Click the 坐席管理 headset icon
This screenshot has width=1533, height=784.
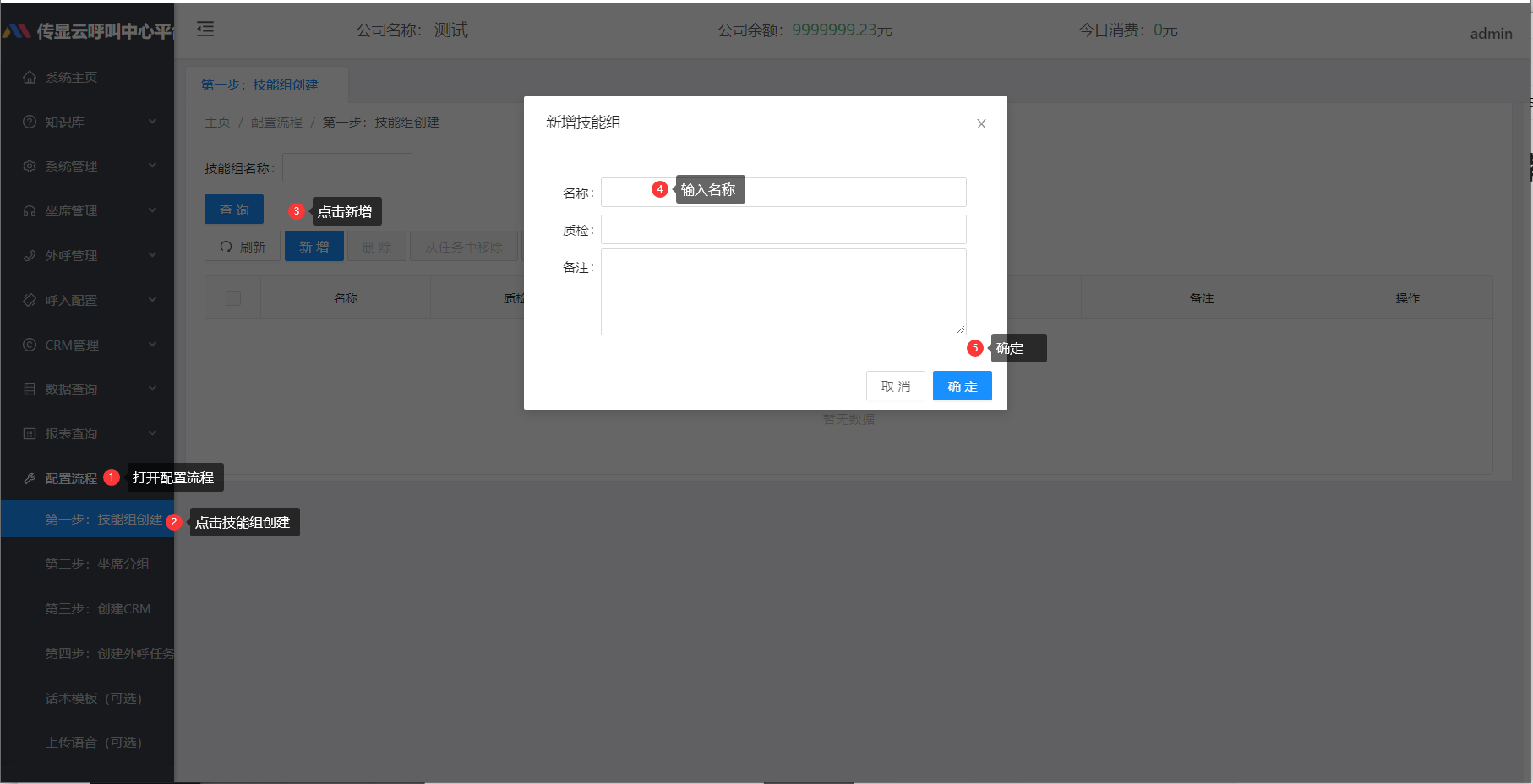click(29, 210)
